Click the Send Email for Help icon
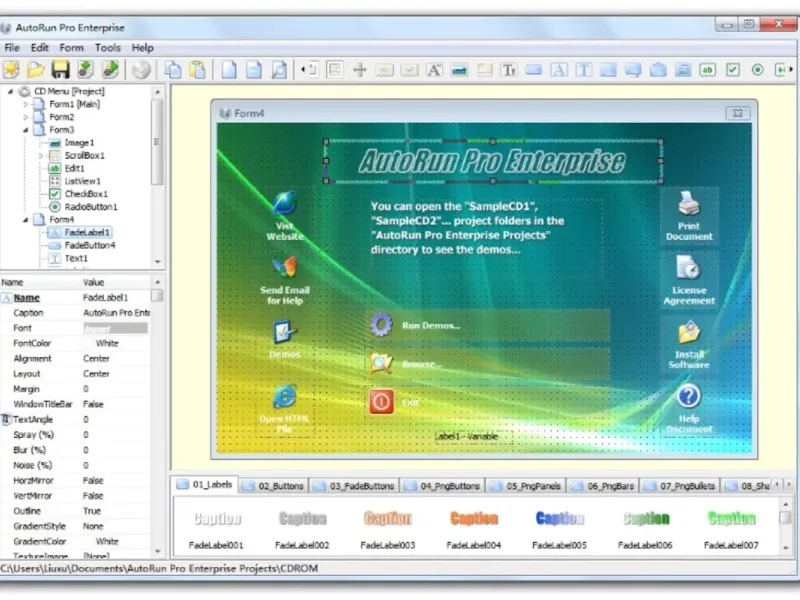Screen dimensions: 800x600 click(284, 266)
